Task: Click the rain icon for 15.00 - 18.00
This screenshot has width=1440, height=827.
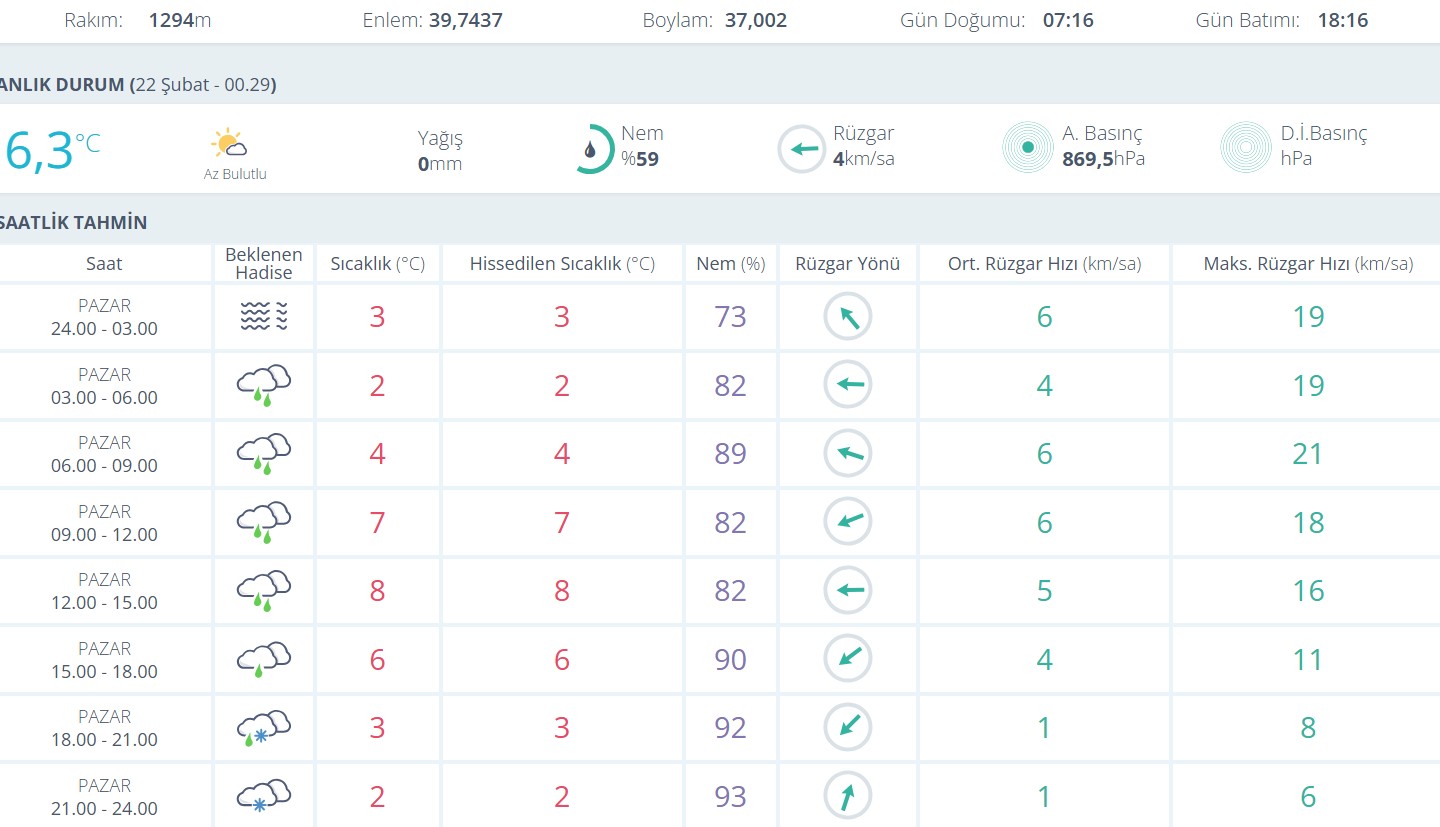Action: pyautogui.click(x=264, y=660)
